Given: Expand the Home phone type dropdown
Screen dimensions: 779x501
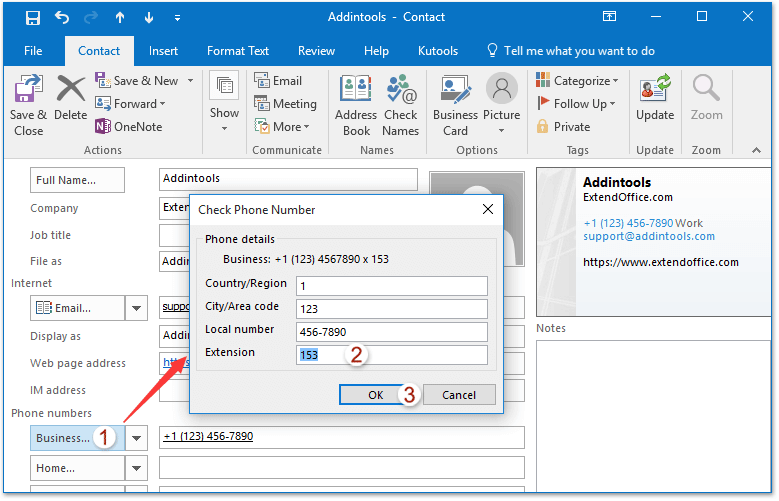Looking at the screenshot, I should [136, 468].
